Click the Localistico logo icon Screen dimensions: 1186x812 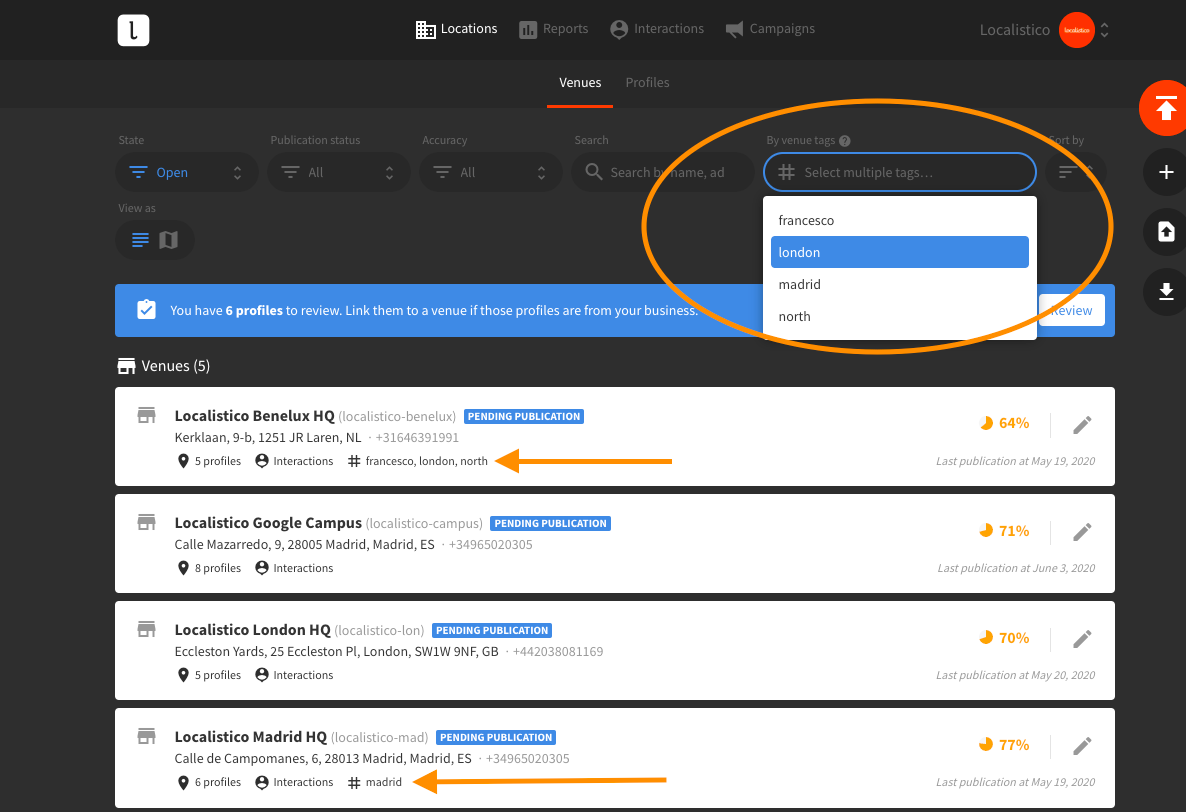[x=133, y=30]
